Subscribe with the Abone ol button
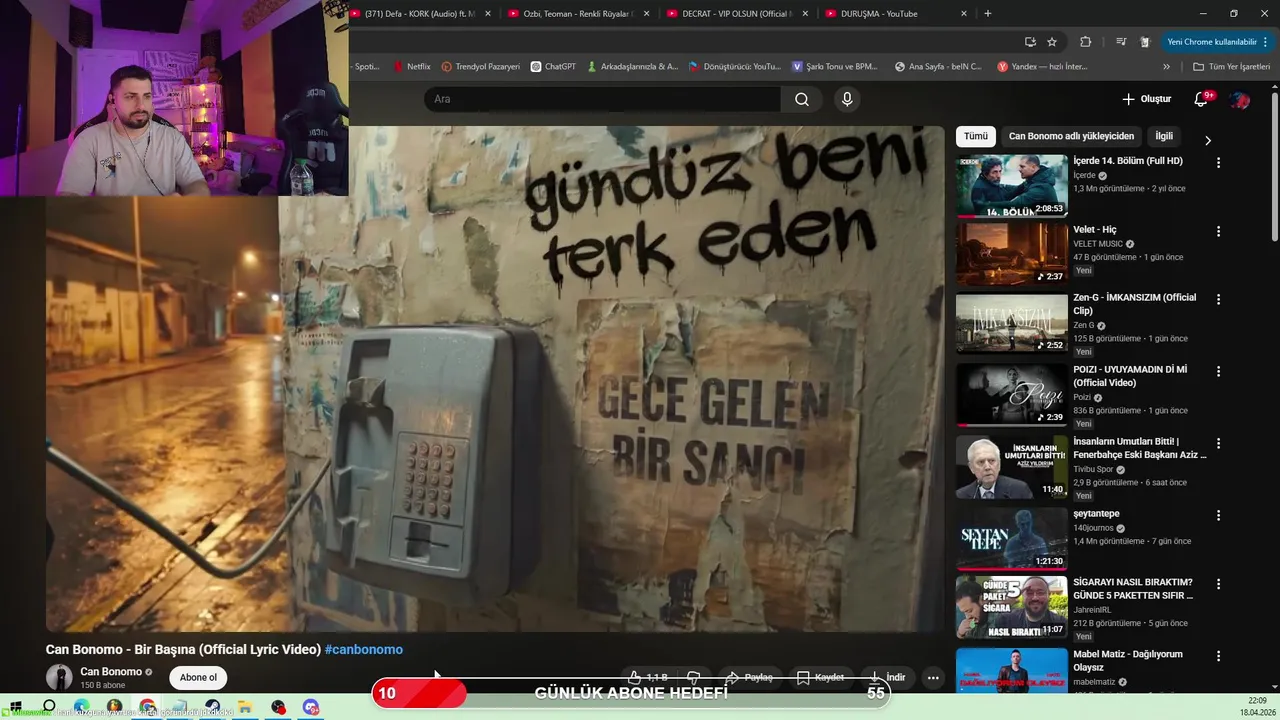Viewport: 1280px width, 720px height. tap(198, 677)
